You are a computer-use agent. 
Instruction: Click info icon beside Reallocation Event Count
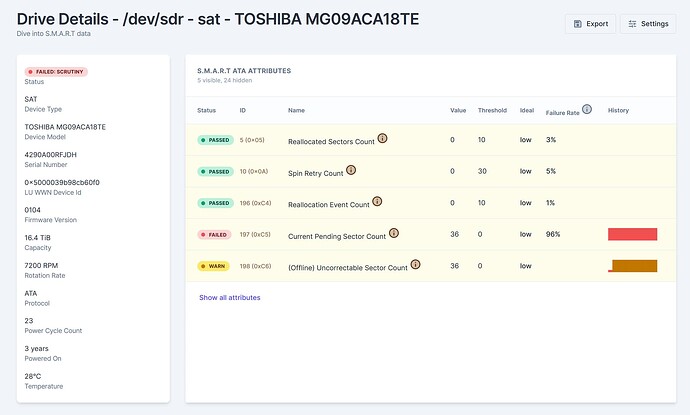coord(377,203)
